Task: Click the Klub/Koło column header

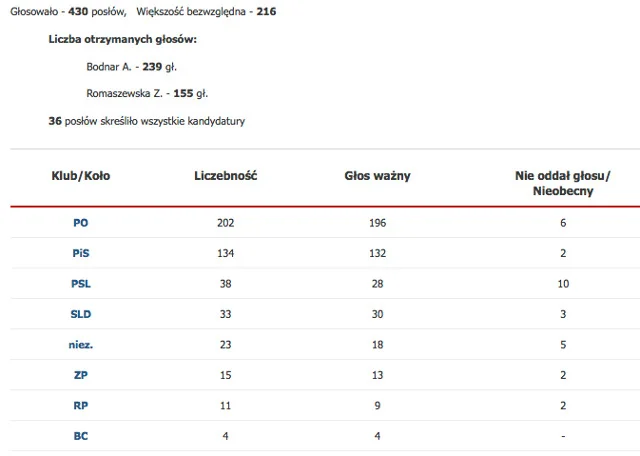Action: (x=80, y=176)
